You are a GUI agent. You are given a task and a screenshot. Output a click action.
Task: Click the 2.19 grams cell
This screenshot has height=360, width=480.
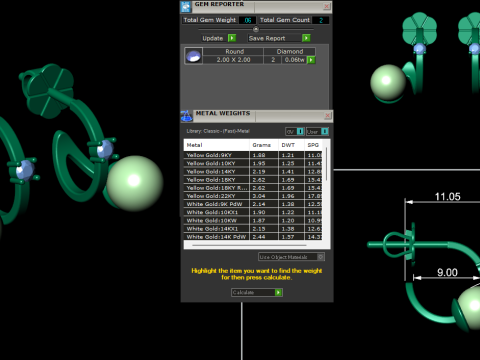coord(264,171)
